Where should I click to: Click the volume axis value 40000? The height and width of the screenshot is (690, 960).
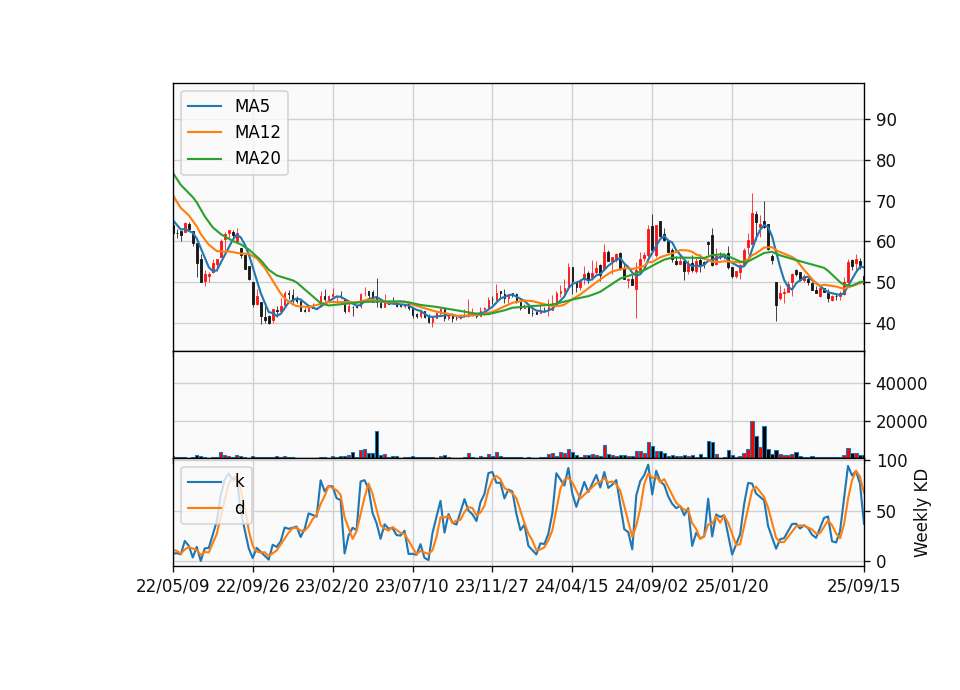902,384
